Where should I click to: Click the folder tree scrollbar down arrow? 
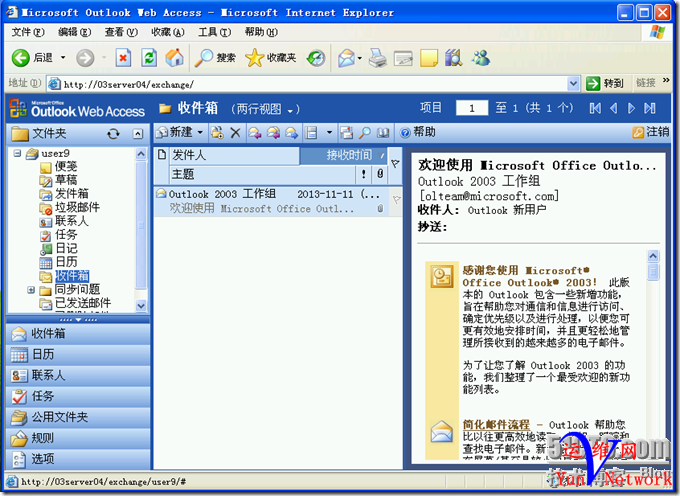[x=141, y=306]
